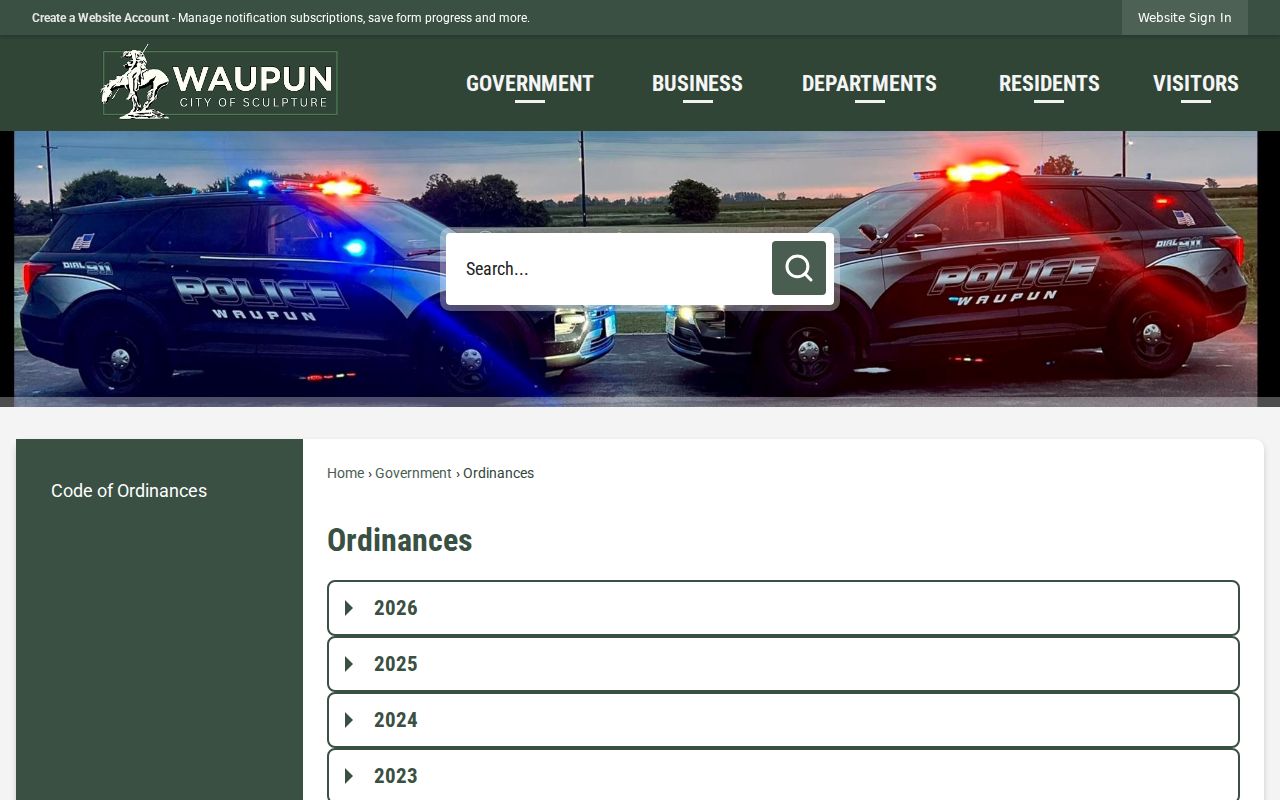The height and width of the screenshot is (800, 1280).
Task: Click the Government breadcrumb link
Action: pyautogui.click(x=413, y=473)
